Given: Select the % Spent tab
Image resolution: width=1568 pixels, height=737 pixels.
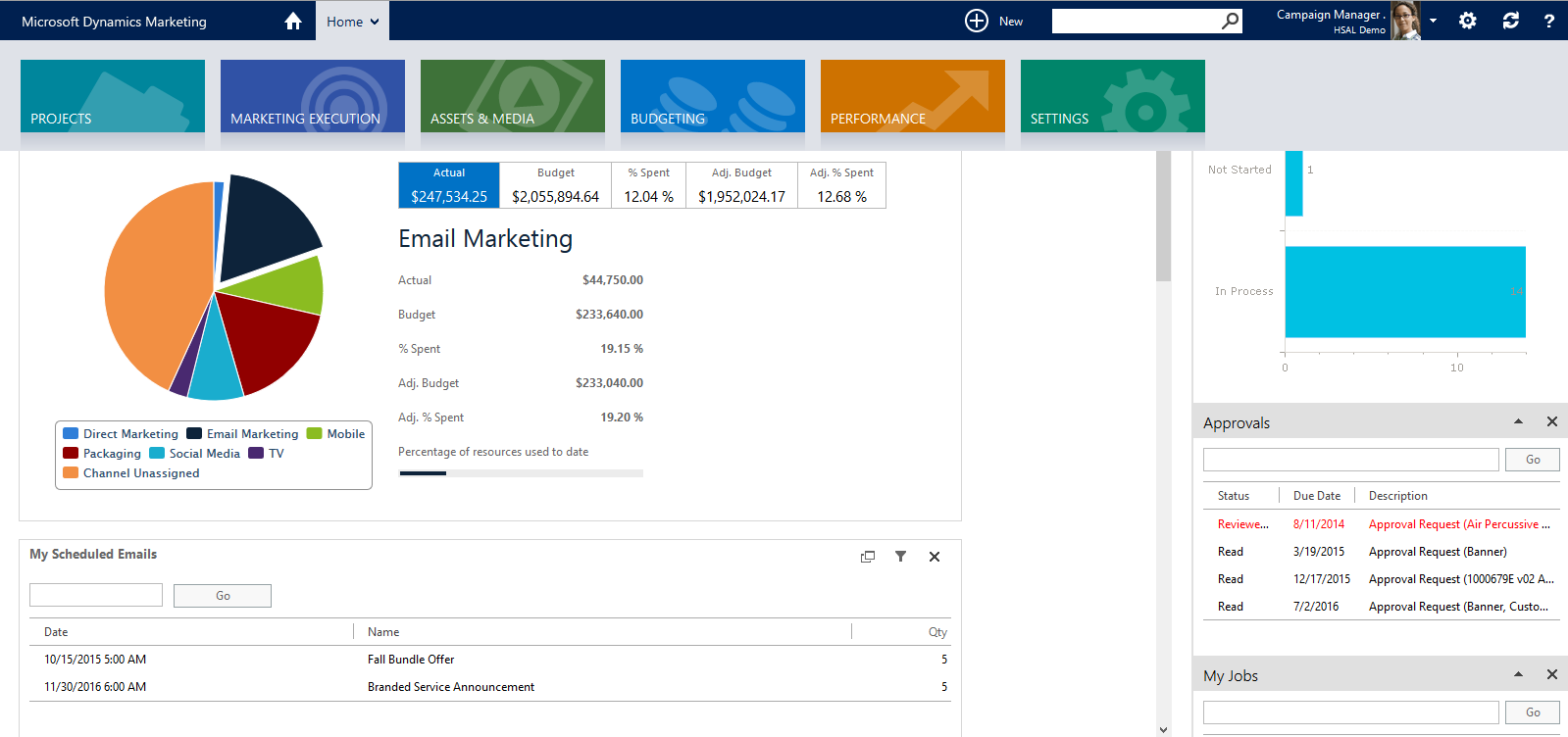Looking at the screenshot, I should coord(648,185).
